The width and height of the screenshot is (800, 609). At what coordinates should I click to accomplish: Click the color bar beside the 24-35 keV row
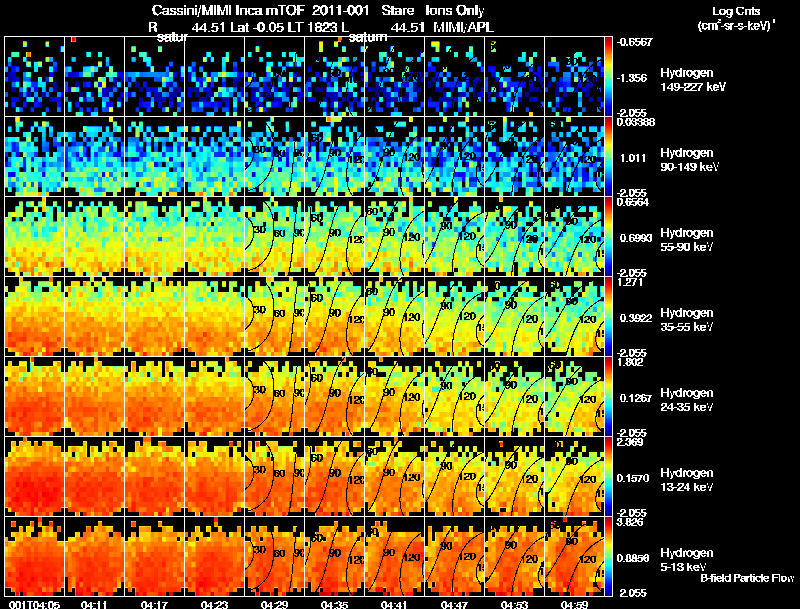[x=608, y=396]
